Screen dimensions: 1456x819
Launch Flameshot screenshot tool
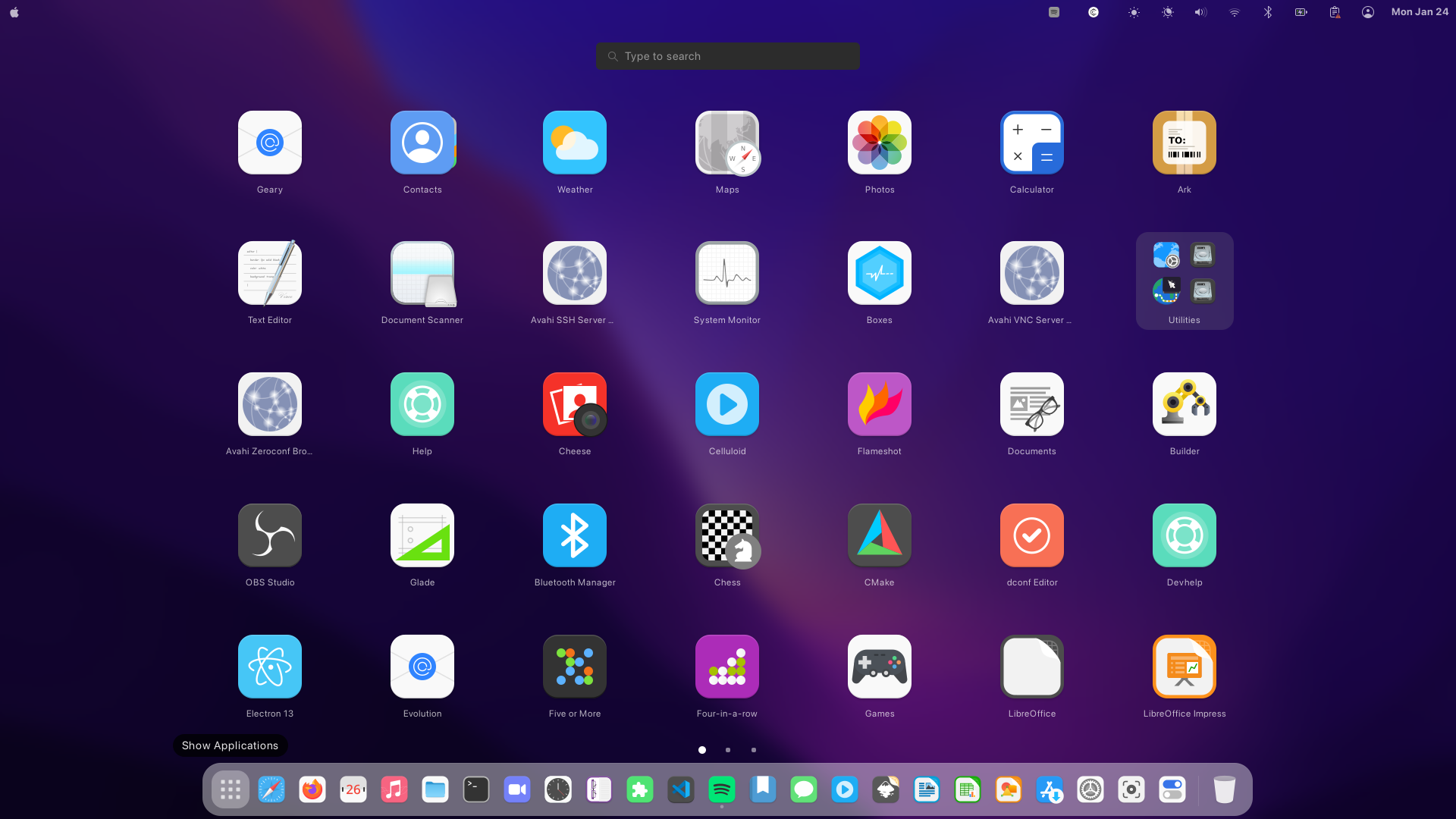tap(880, 404)
